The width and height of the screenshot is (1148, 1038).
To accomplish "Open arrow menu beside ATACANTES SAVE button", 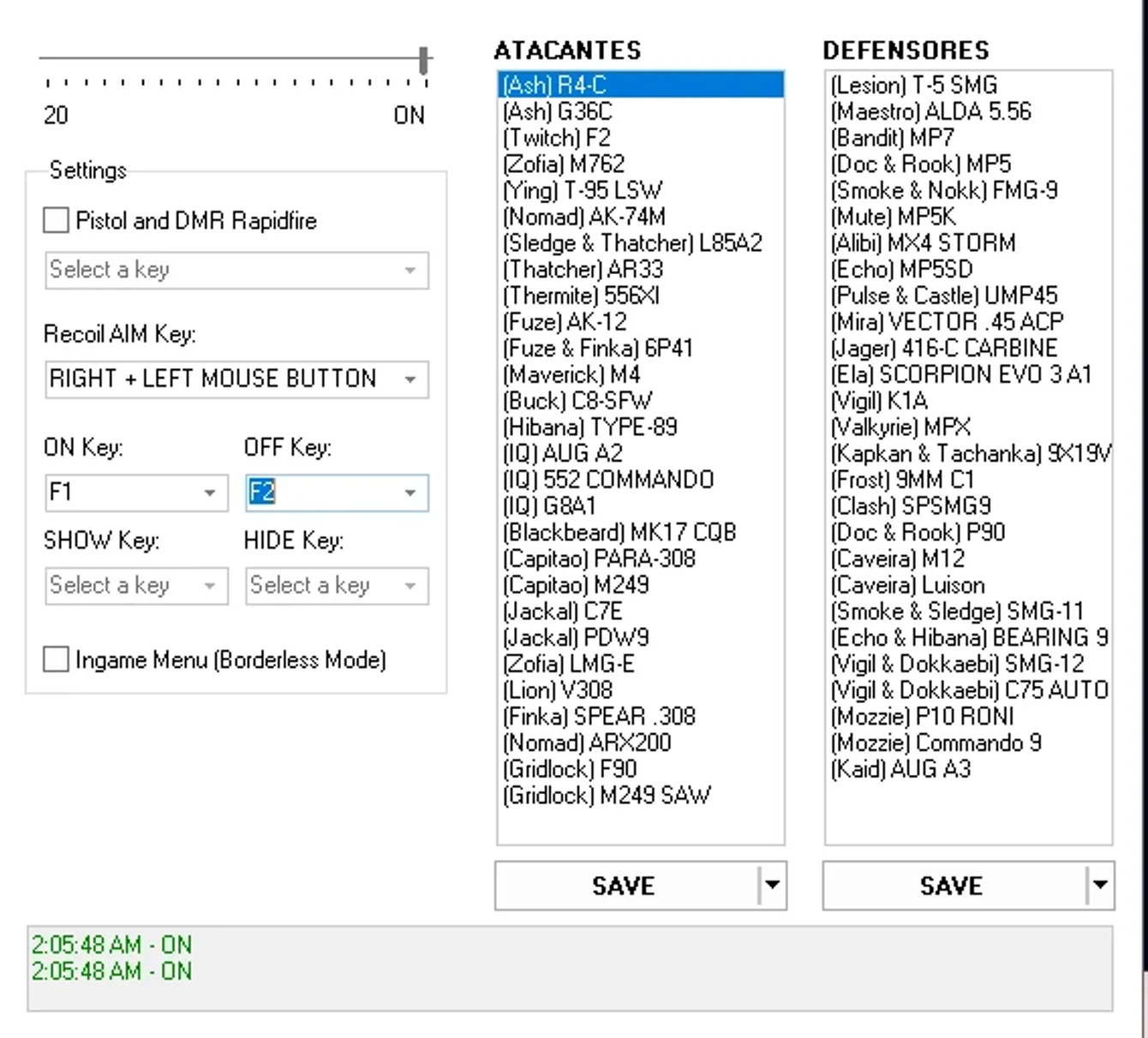I will click(772, 886).
